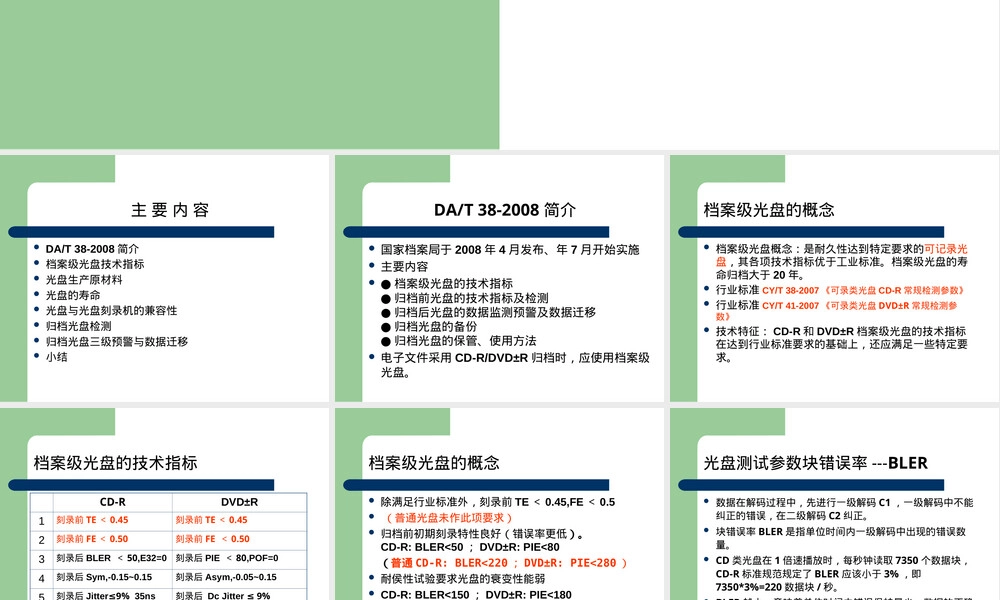1000x600 pixels.
Task: Open the 档案级光盘的技术指标 table slide
Action: 165,504
